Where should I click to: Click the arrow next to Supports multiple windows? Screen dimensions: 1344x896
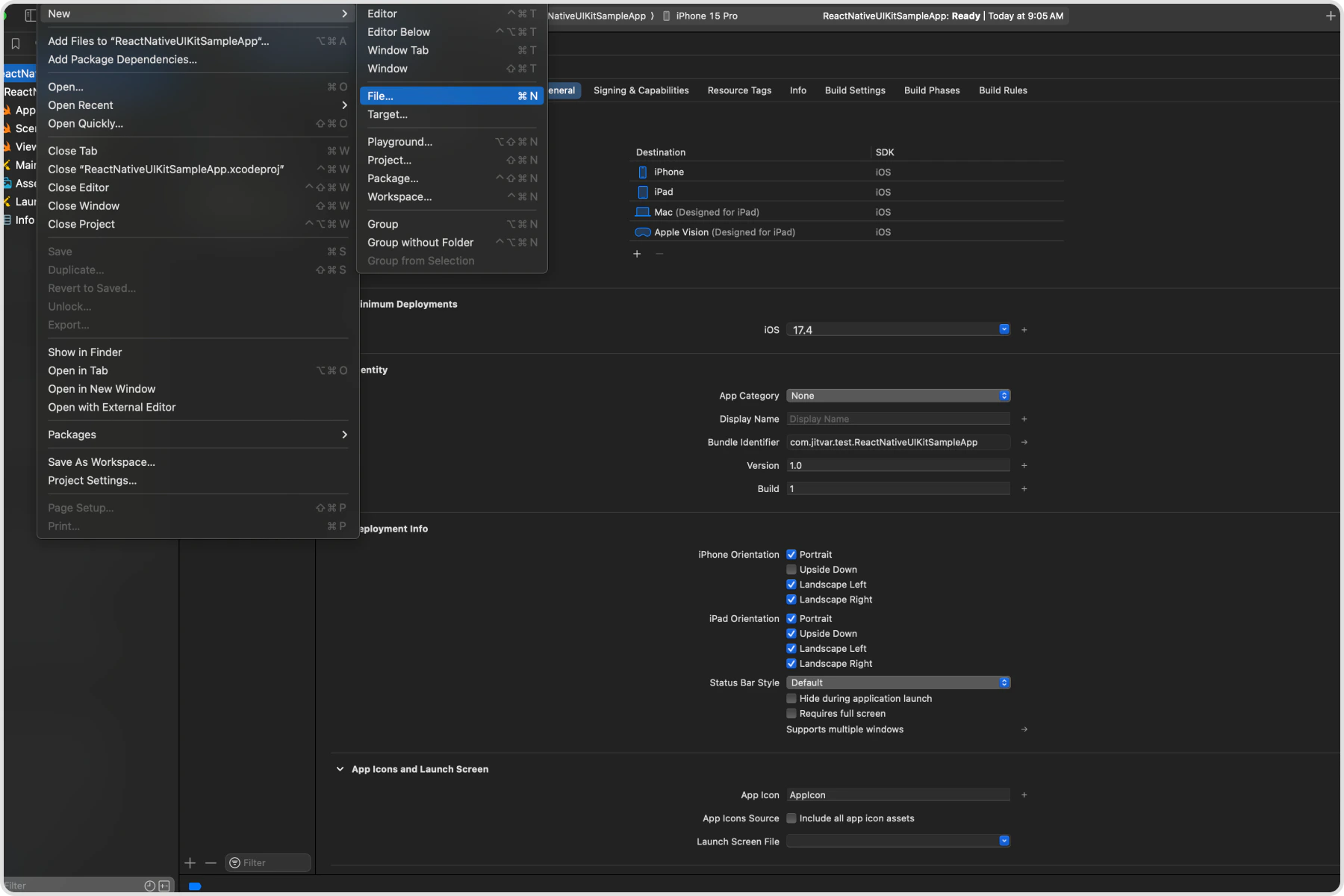point(1025,729)
